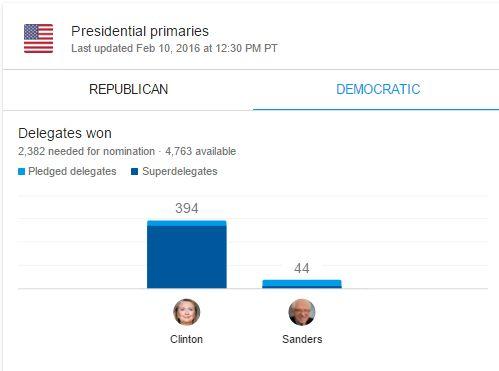Click Clinton's light blue pledged bar segment

coord(187,223)
